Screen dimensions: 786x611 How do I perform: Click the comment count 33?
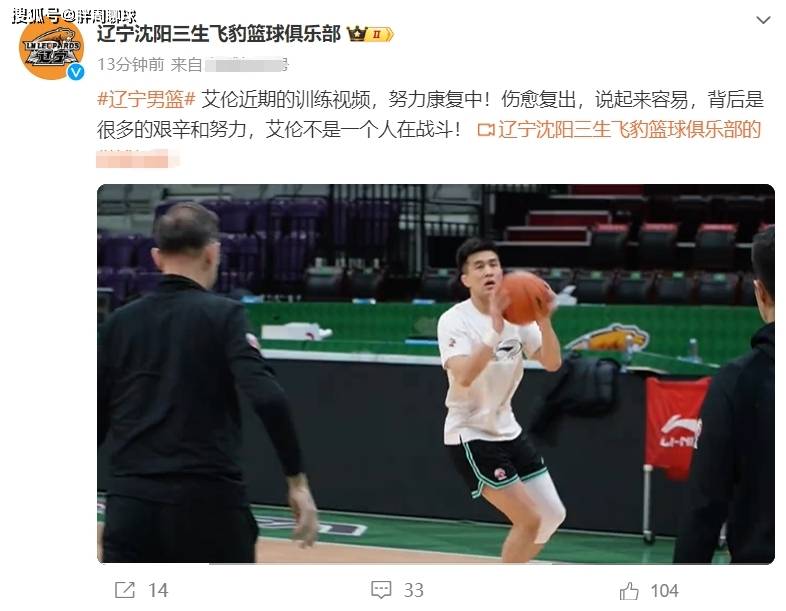[414, 590]
